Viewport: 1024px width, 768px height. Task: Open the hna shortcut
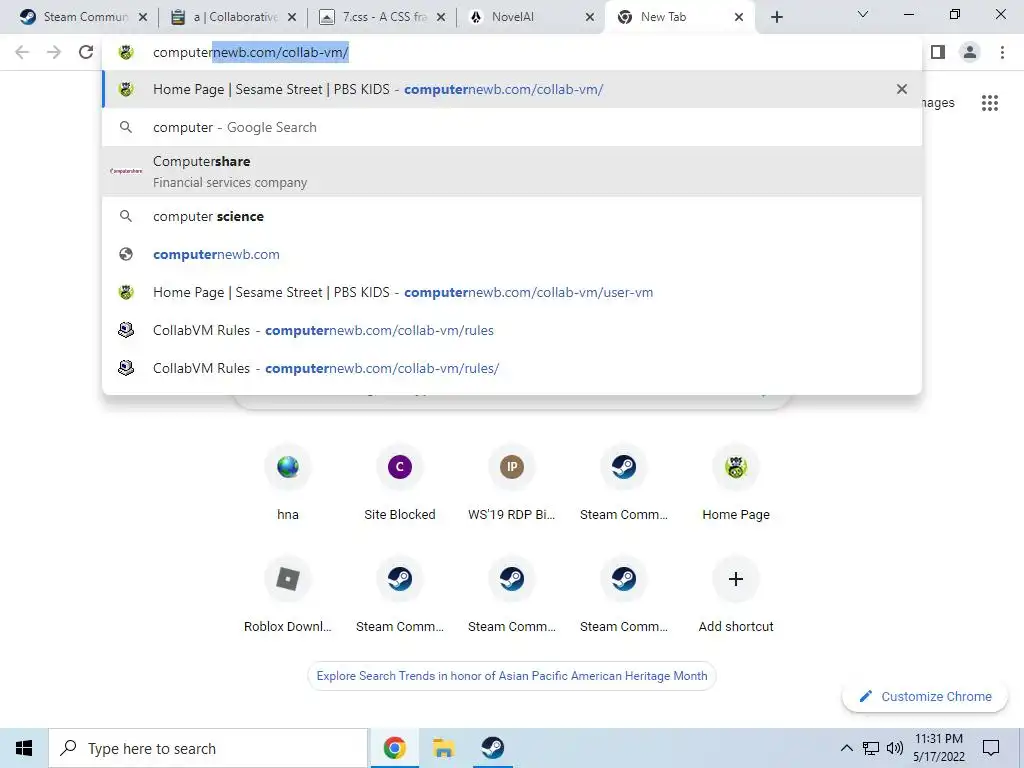point(288,482)
